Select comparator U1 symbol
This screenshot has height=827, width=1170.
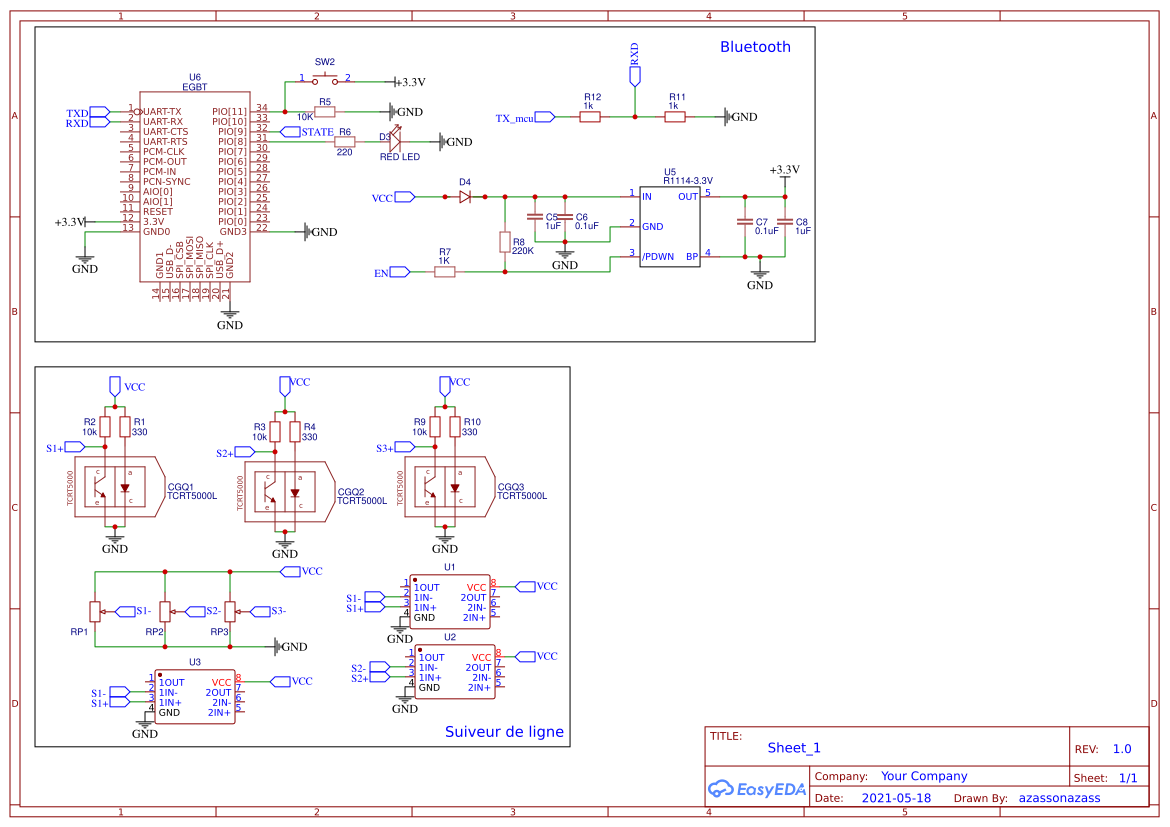point(448,598)
